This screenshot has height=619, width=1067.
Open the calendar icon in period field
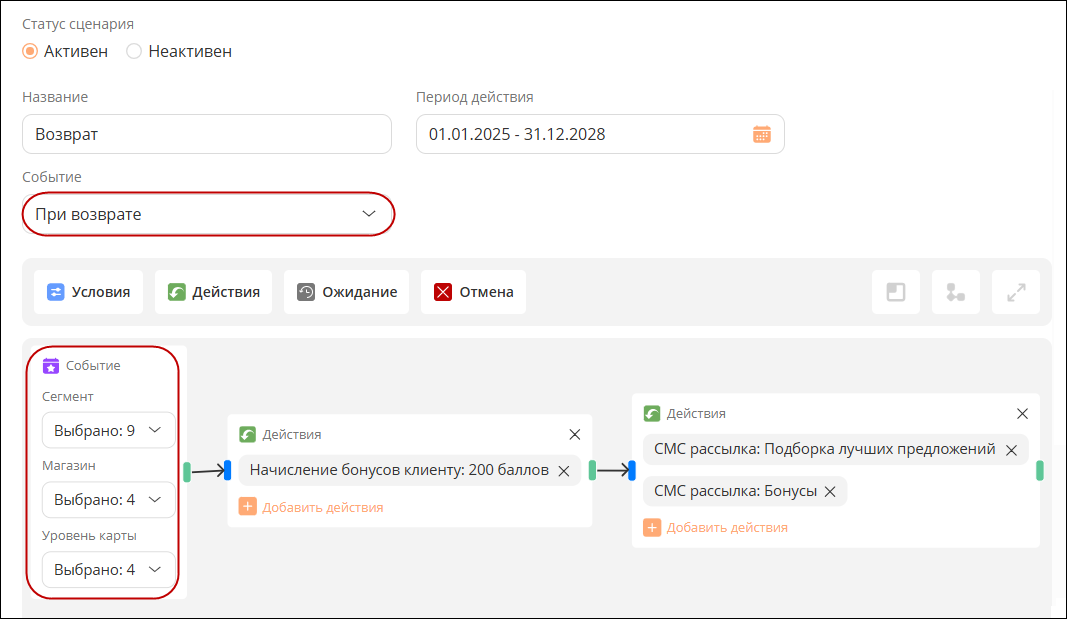(761, 135)
